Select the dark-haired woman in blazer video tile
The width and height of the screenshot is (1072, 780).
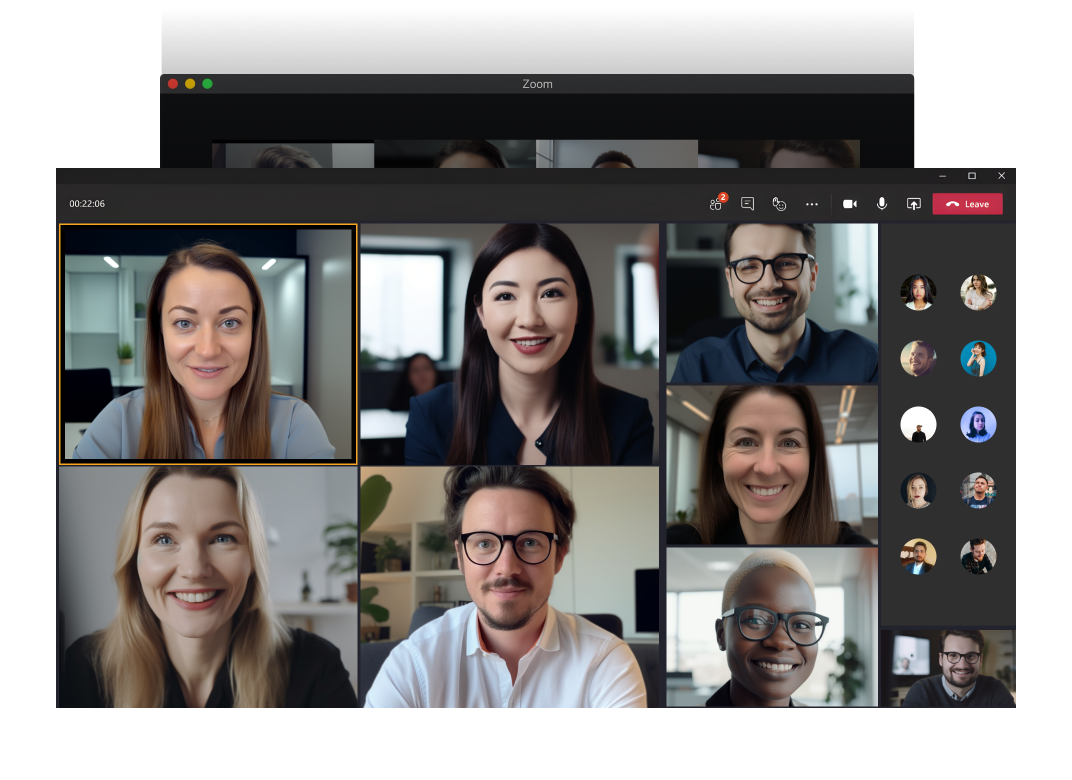(x=509, y=344)
